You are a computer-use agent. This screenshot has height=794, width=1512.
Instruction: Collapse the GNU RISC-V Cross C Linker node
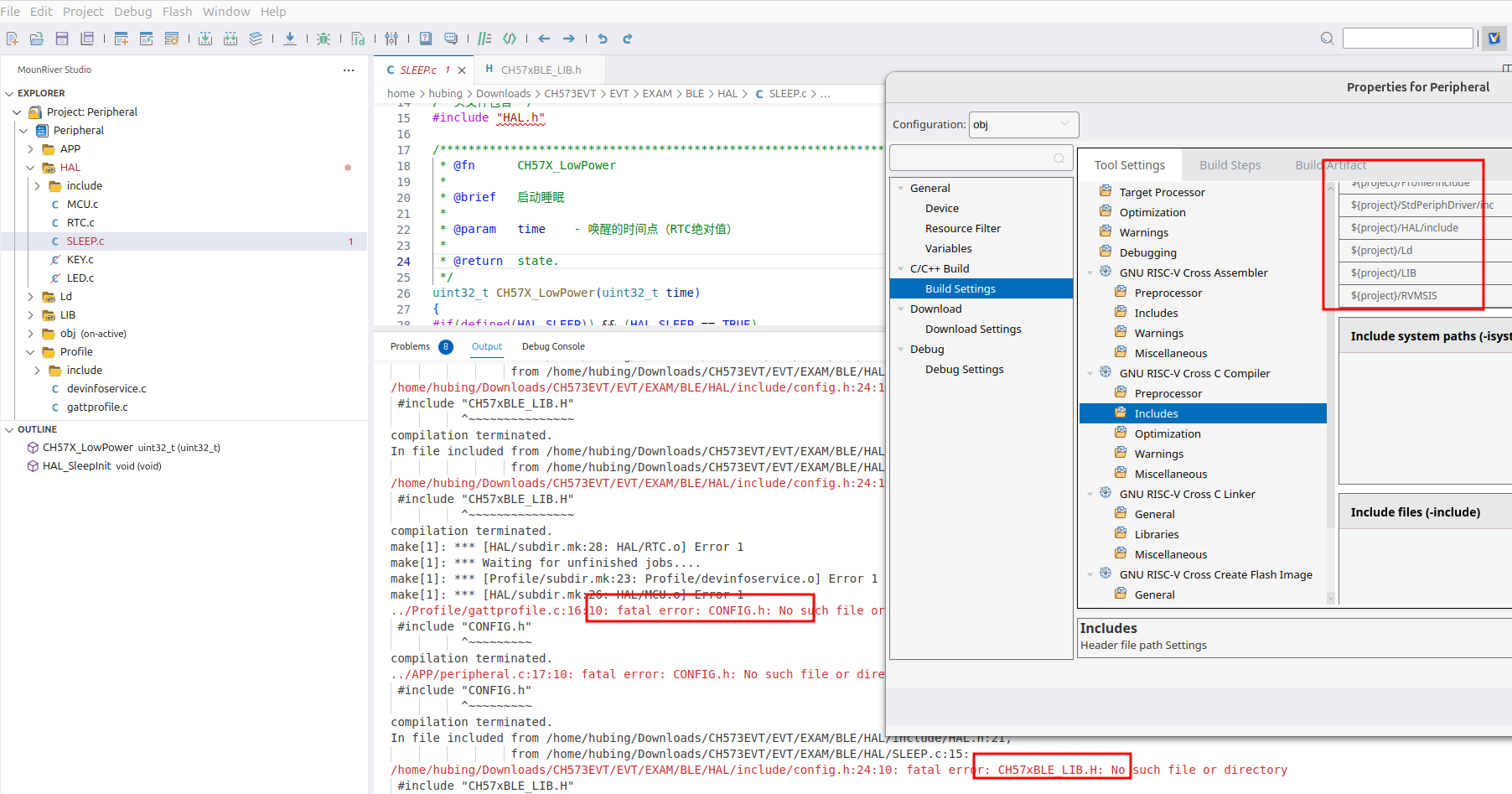coord(1090,495)
